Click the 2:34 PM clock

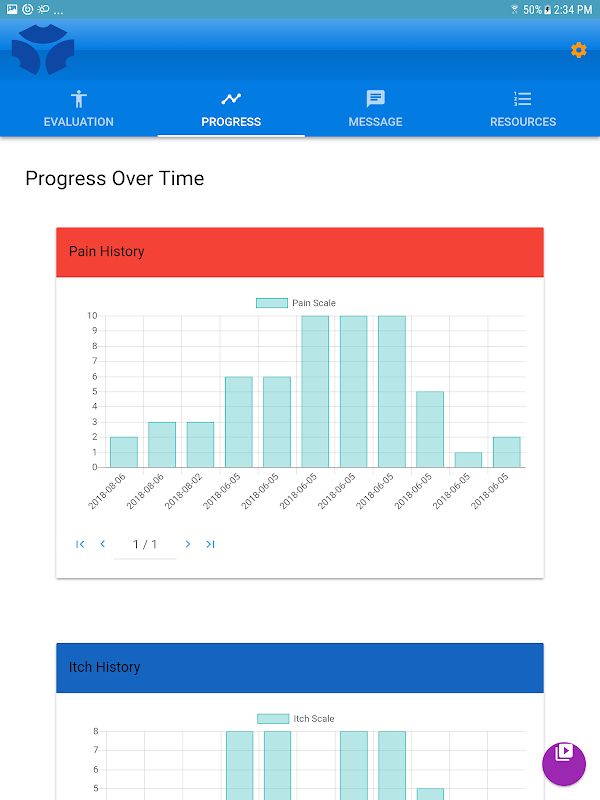573,9
